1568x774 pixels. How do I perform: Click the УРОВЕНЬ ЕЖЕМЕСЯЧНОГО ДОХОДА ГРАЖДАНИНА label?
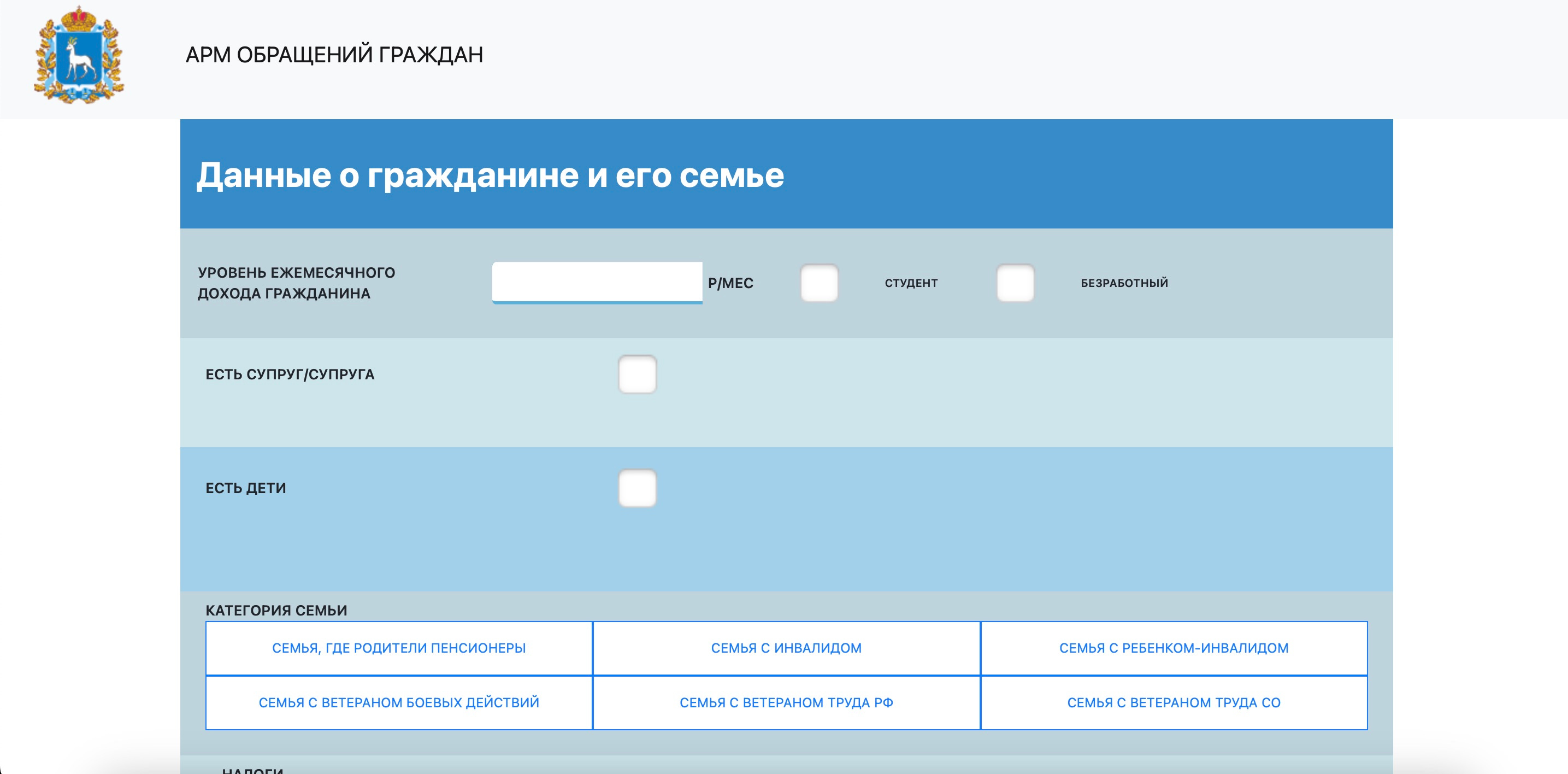(297, 283)
